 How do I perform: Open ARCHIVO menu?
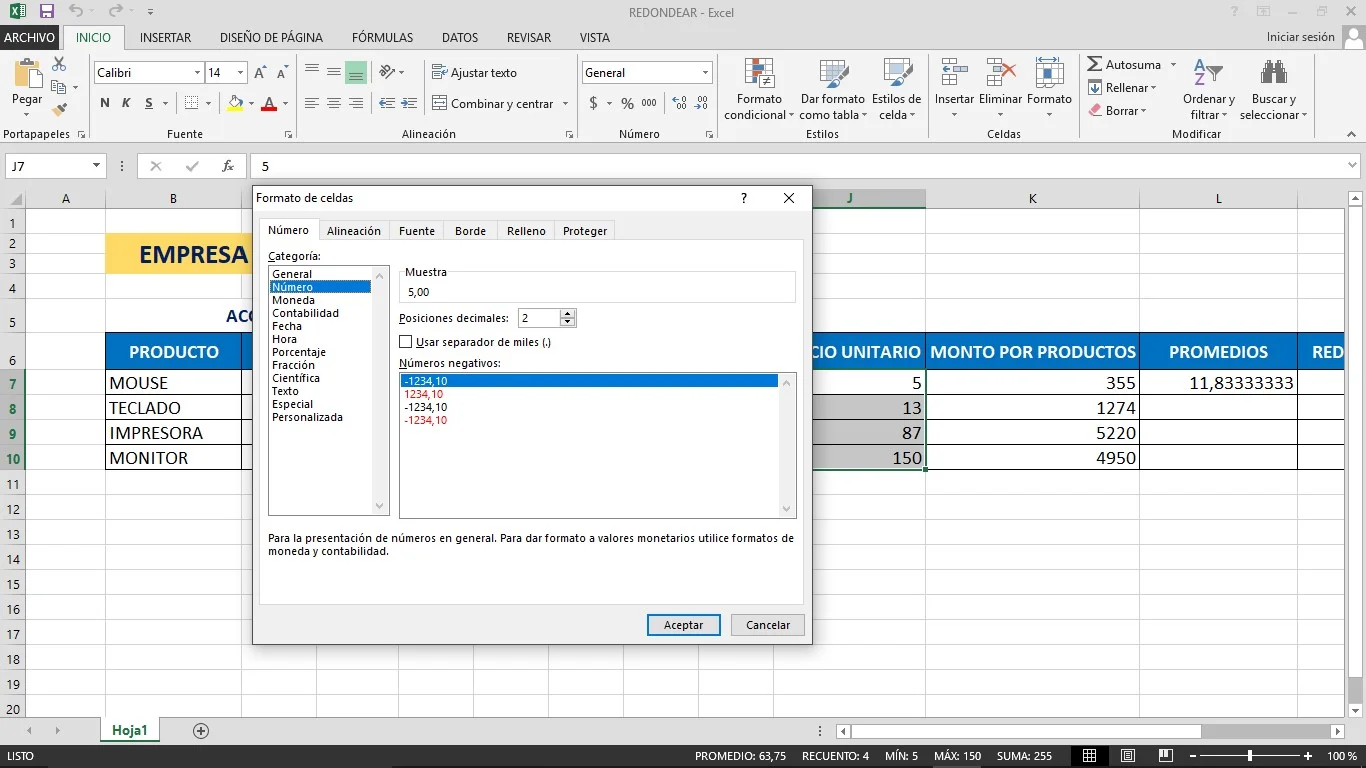(29, 38)
